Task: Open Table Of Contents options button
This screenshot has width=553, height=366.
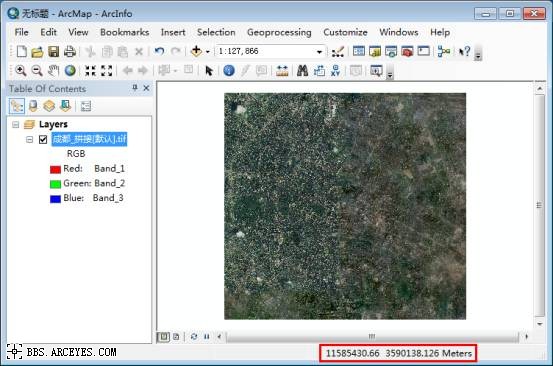Action: pyautogui.click(x=86, y=106)
